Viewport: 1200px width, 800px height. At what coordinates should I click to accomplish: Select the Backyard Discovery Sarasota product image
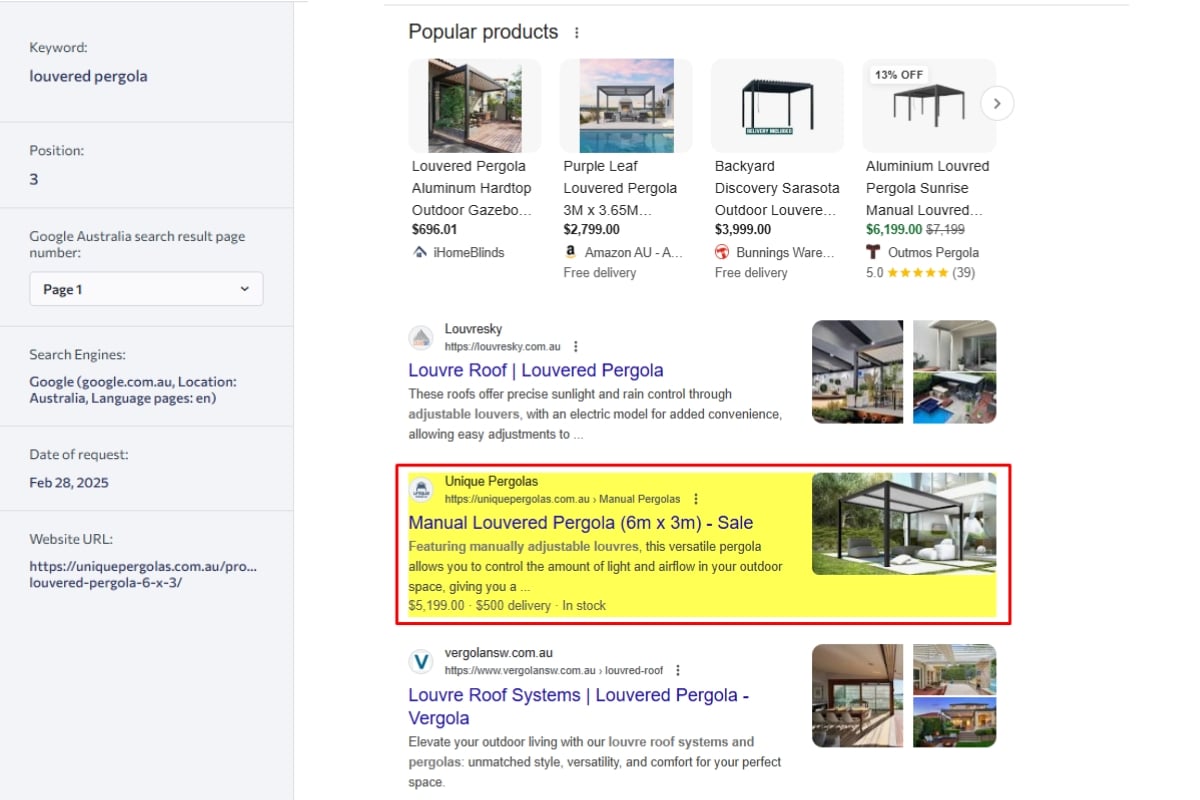(x=777, y=105)
